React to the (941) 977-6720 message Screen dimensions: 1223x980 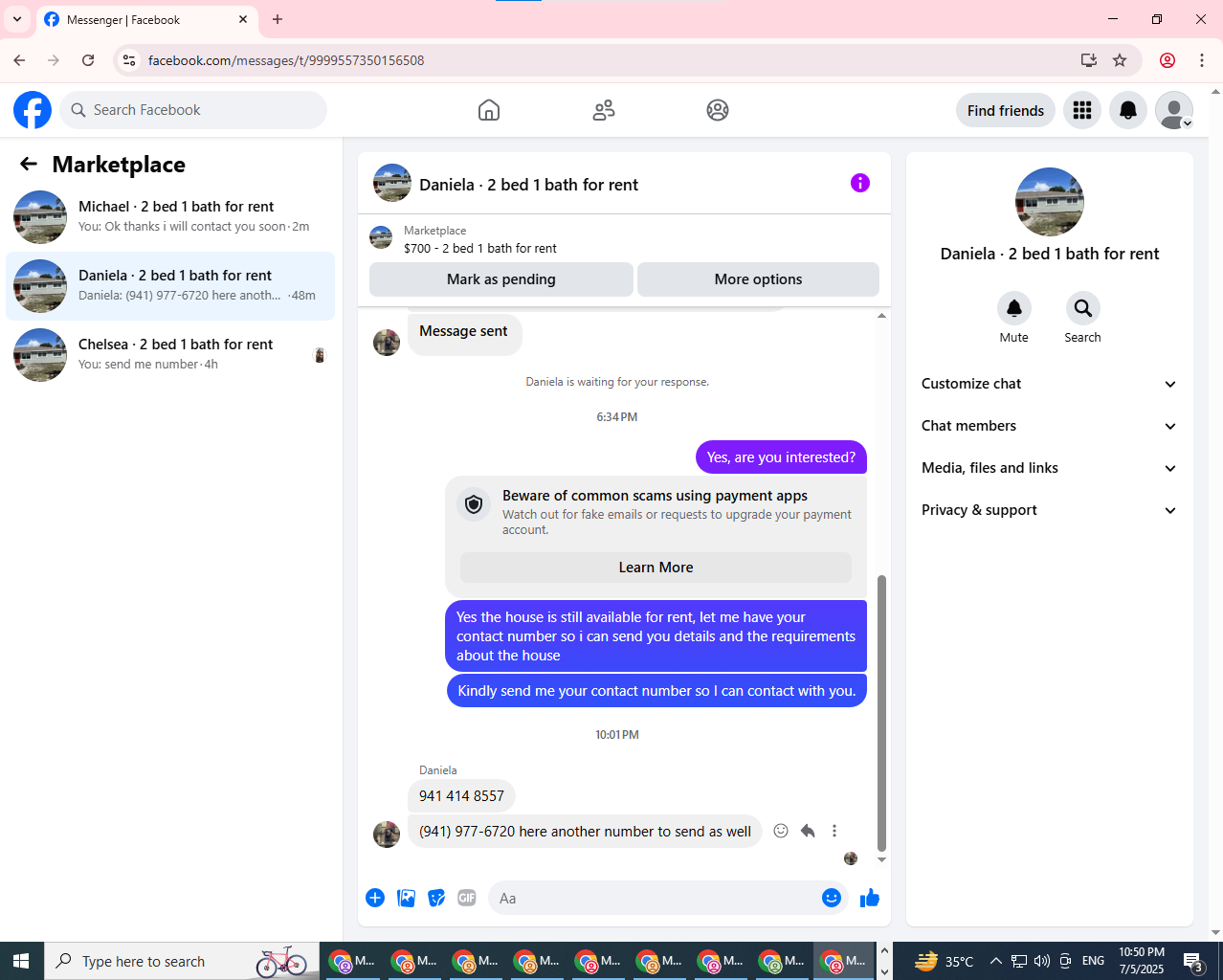click(781, 831)
